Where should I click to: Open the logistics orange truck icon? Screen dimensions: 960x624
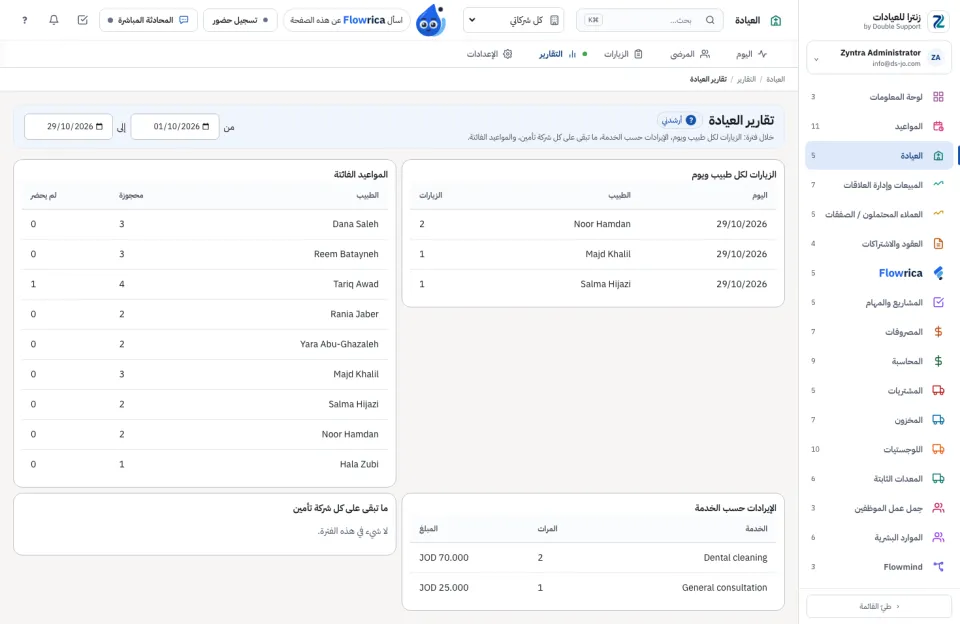point(938,449)
